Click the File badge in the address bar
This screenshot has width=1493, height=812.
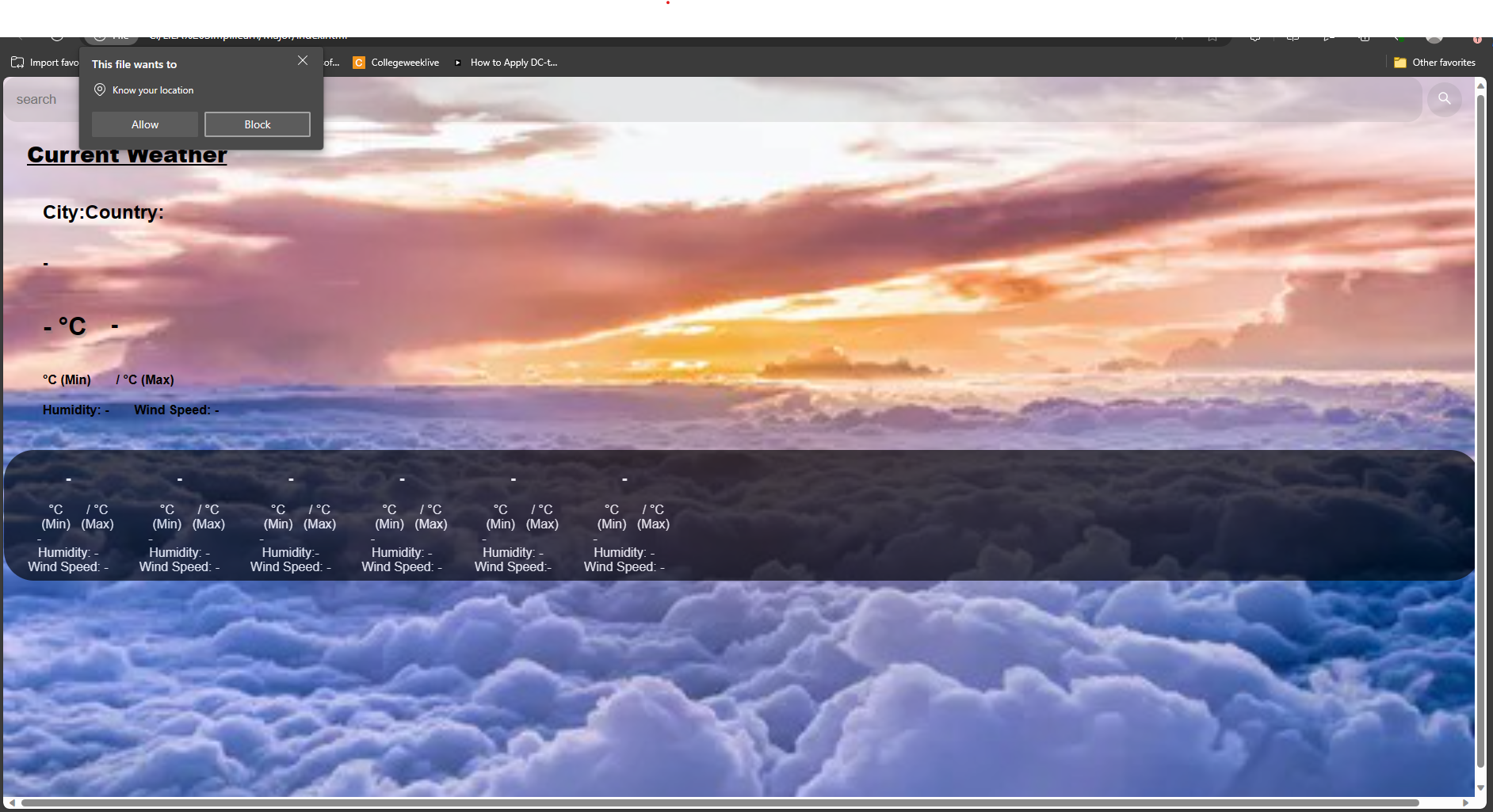[x=111, y=36]
